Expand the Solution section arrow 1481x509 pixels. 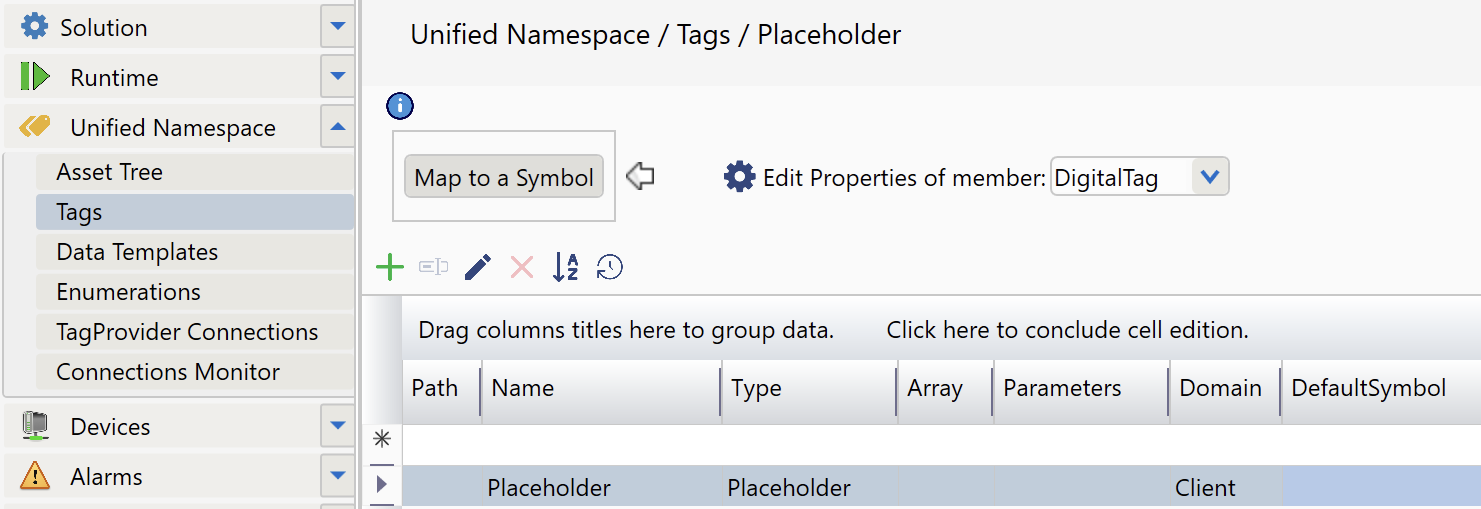[x=337, y=27]
